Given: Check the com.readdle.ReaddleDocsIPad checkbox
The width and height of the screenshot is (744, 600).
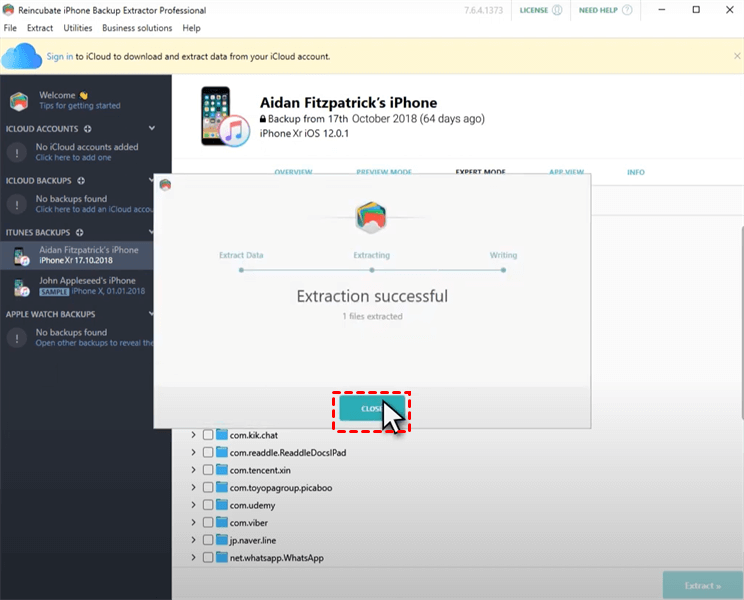Looking at the screenshot, I should coord(208,452).
